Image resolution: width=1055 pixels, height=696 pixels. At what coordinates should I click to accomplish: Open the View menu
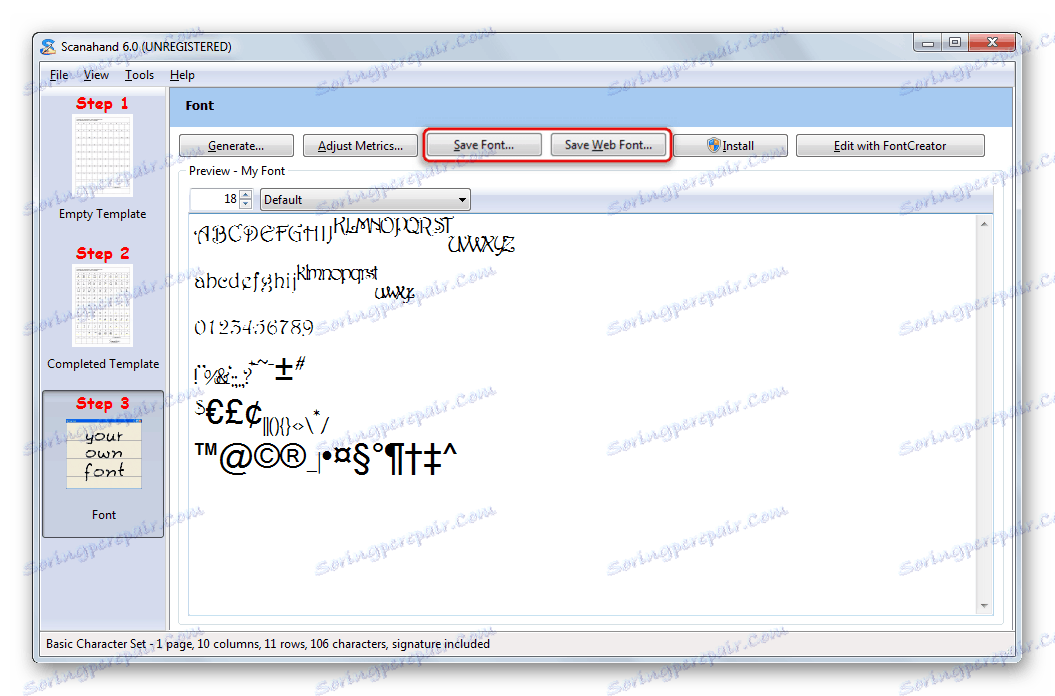[x=96, y=75]
